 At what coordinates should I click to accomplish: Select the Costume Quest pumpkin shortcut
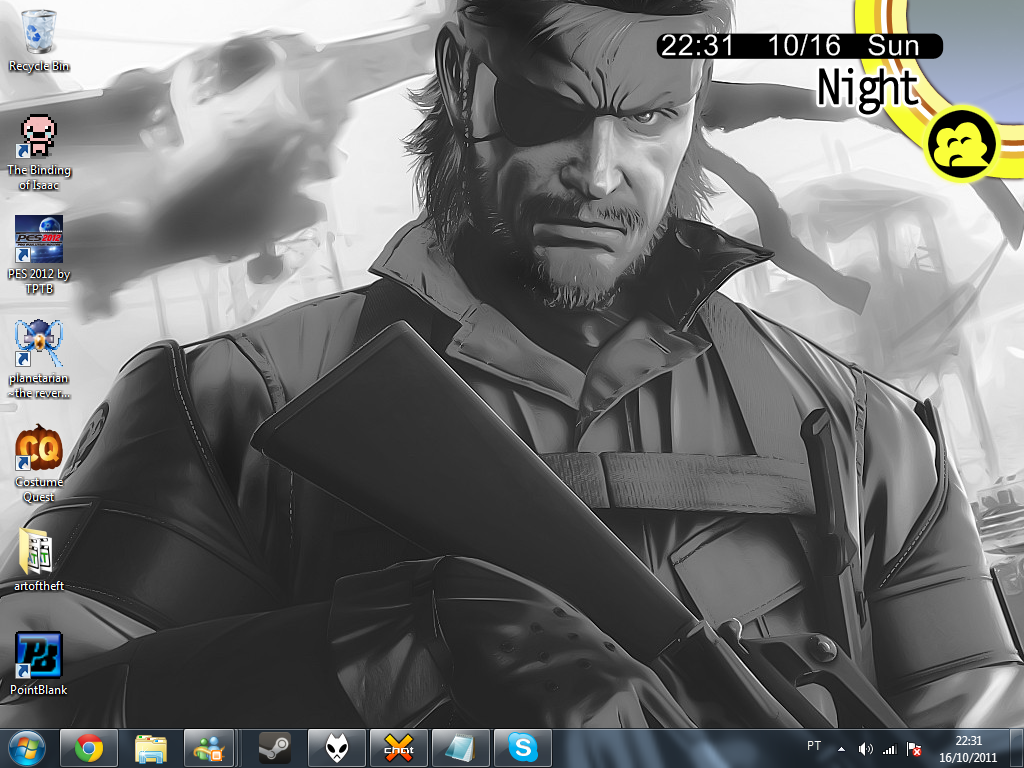tap(39, 464)
